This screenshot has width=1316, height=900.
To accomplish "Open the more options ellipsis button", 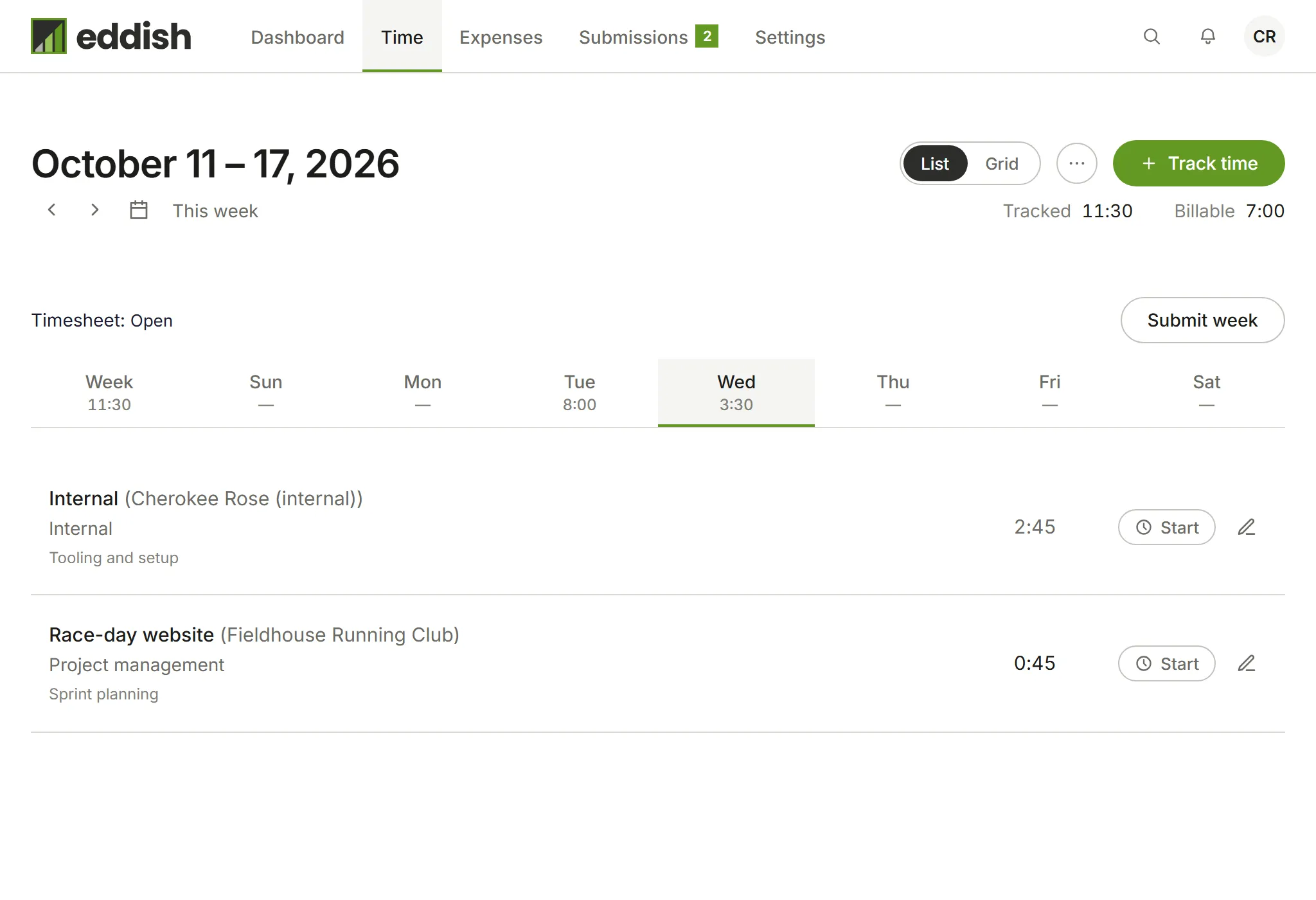I will tap(1077, 163).
